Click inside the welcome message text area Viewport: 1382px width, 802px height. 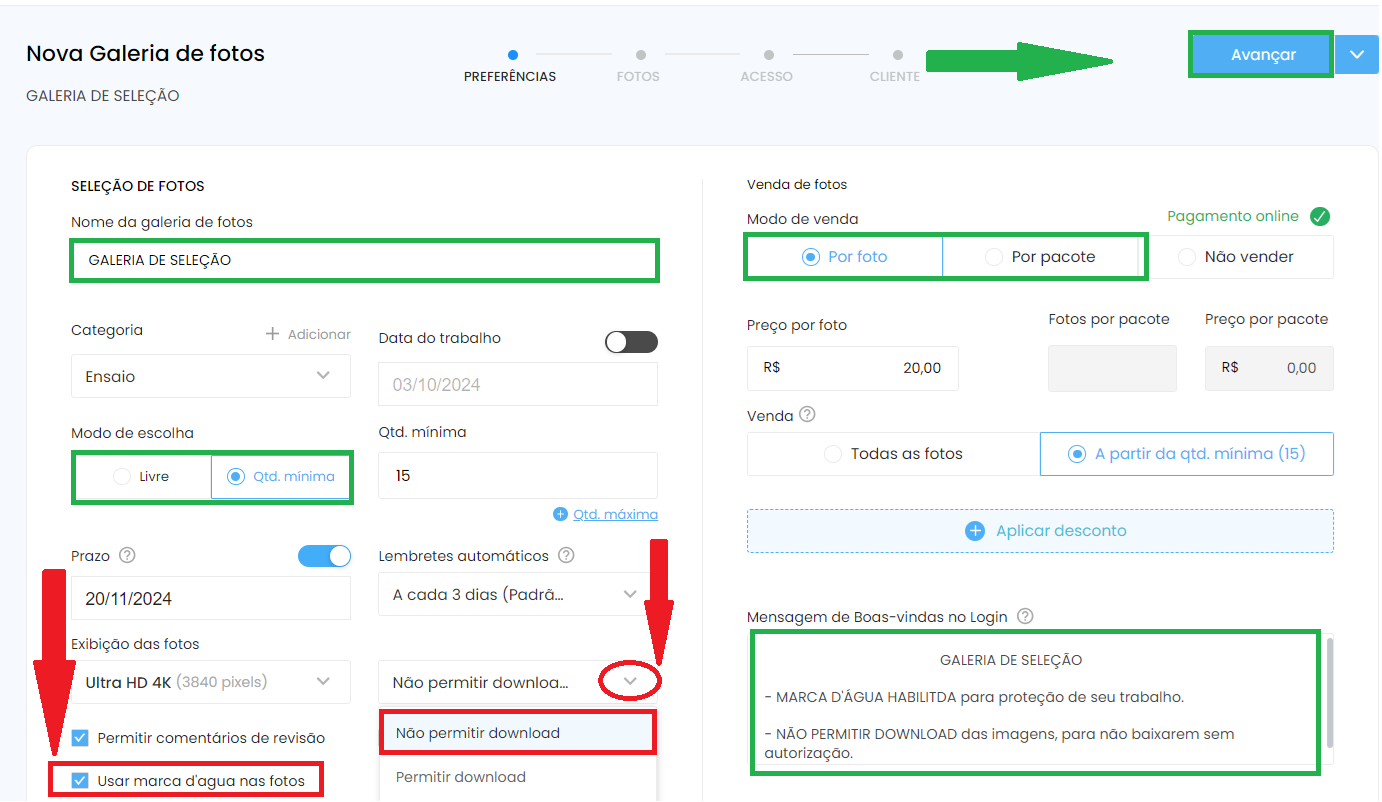pyautogui.click(x=1034, y=703)
